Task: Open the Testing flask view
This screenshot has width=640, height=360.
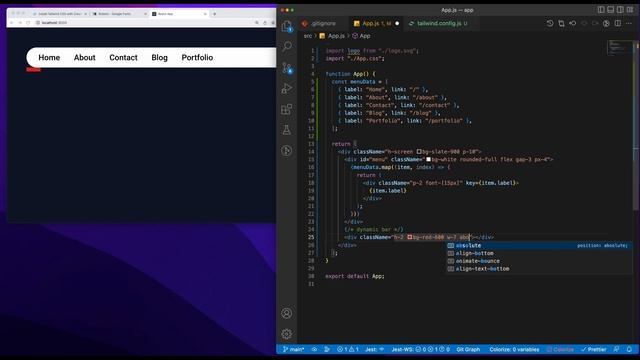Action: 287,130
